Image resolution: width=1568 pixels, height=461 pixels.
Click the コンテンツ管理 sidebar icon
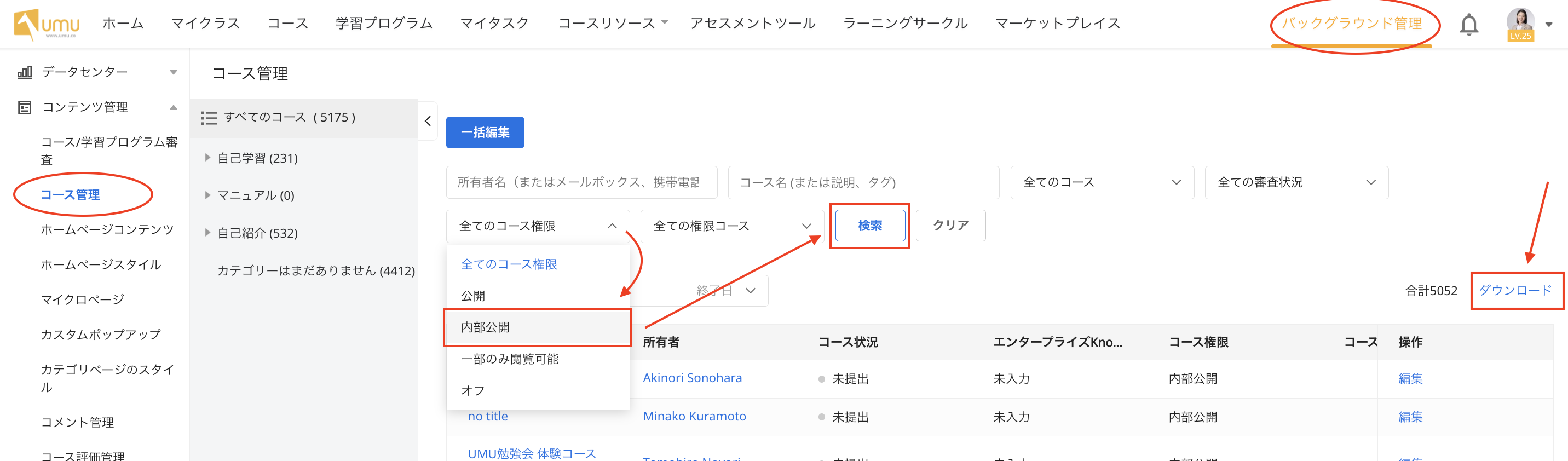(x=24, y=108)
